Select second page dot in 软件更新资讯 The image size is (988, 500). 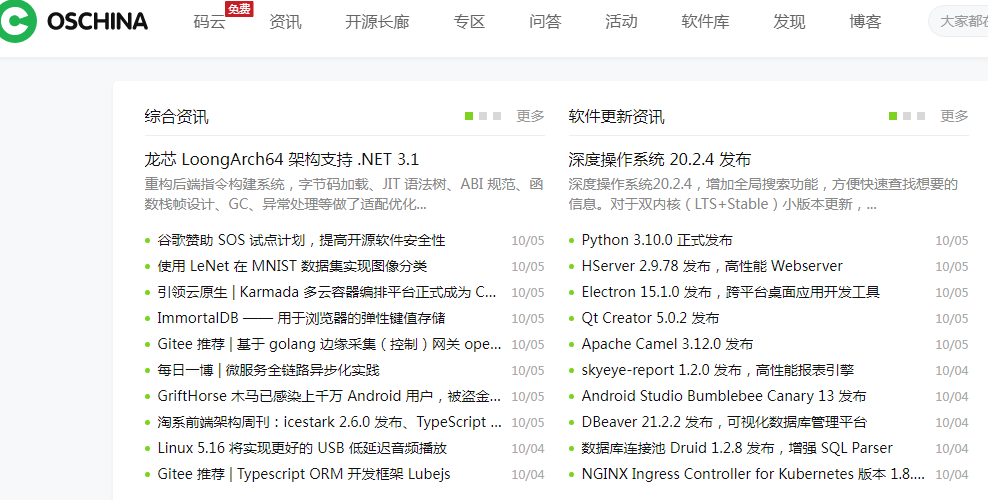(x=907, y=116)
